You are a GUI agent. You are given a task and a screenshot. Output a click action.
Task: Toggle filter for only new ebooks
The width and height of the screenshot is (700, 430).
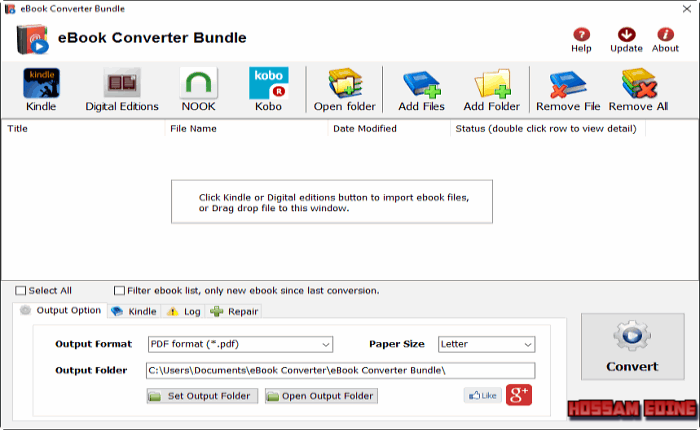tap(119, 291)
